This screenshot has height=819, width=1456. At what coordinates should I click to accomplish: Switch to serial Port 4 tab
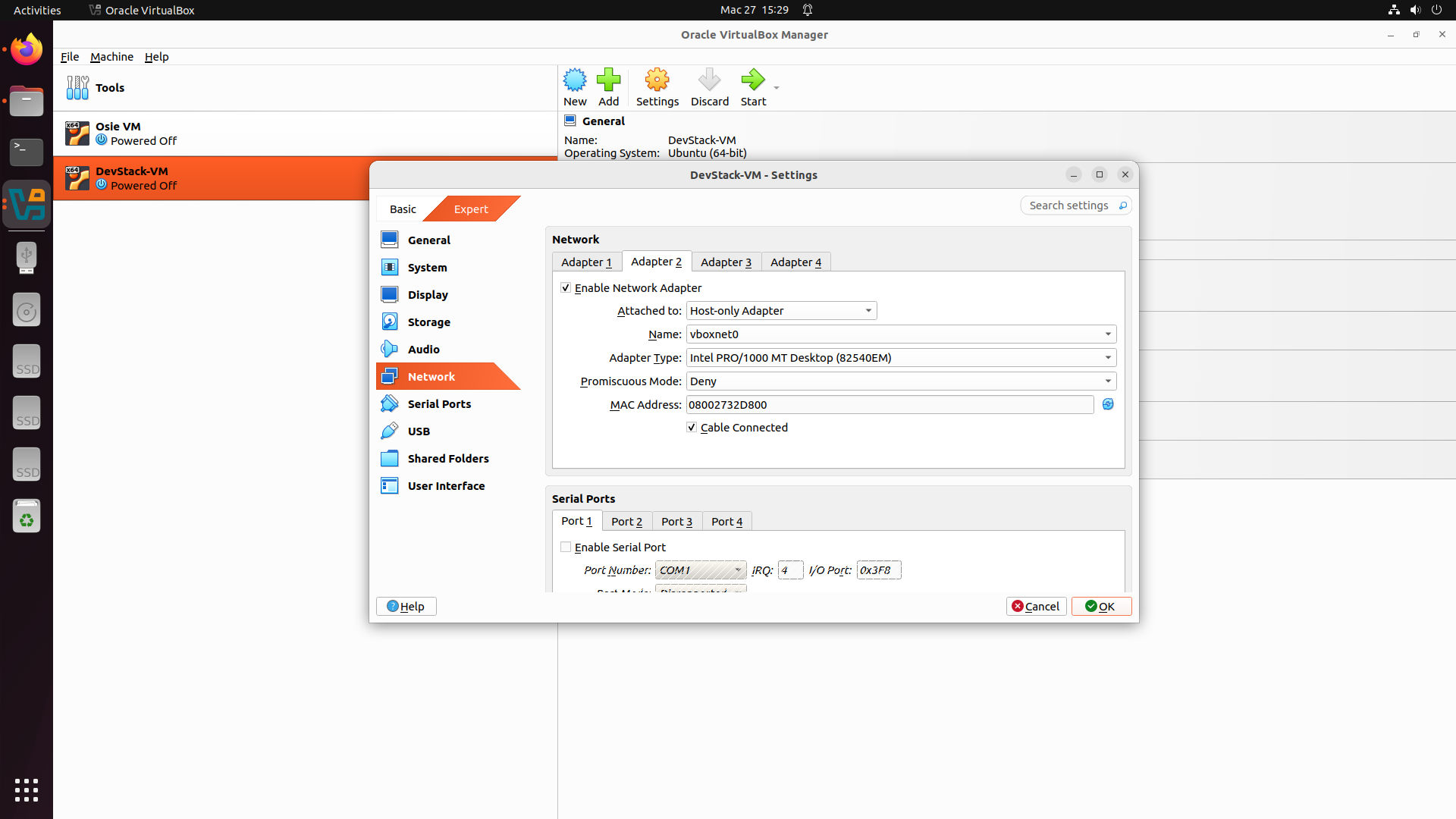pos(726,521)
